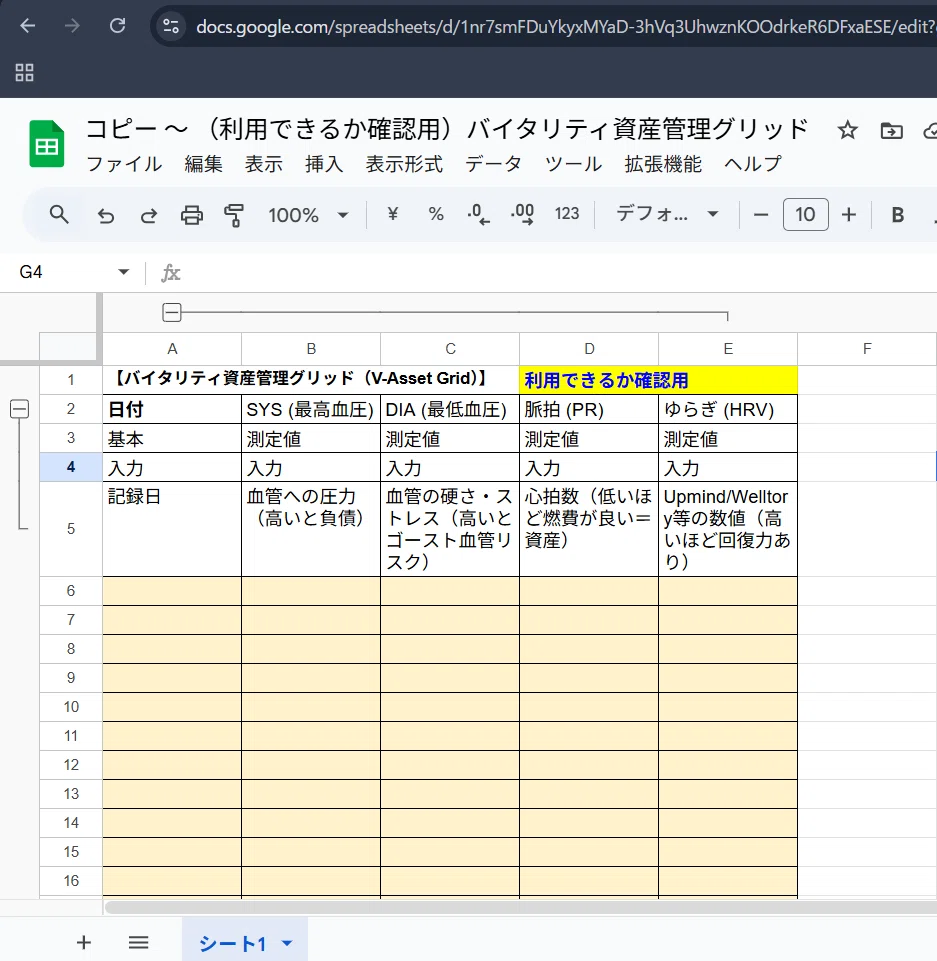Screen dimensions: 937x961
Task: Open the font family dropdown
Action: click(x=667, y=215)
